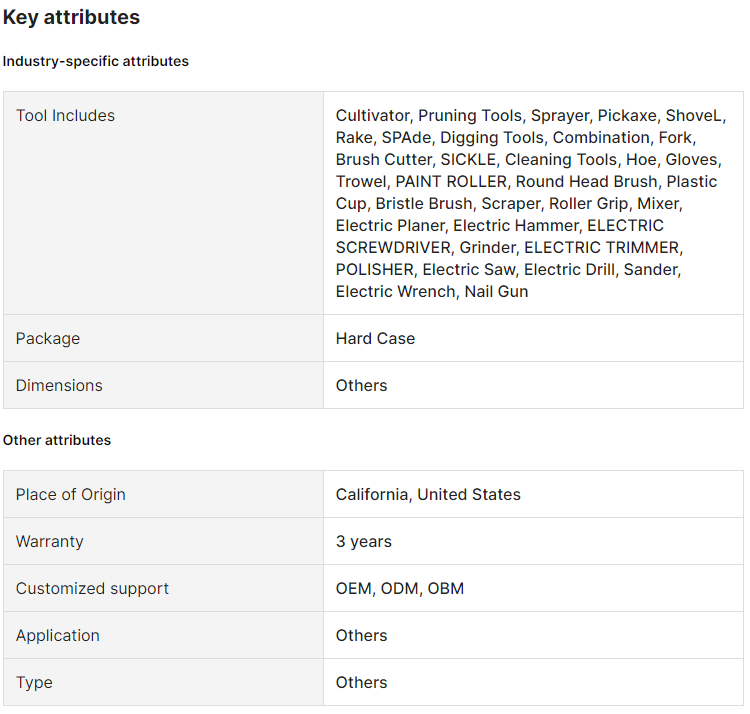Click the Others value beside Type
The image size is (750, 714).
tap(361, 682)
